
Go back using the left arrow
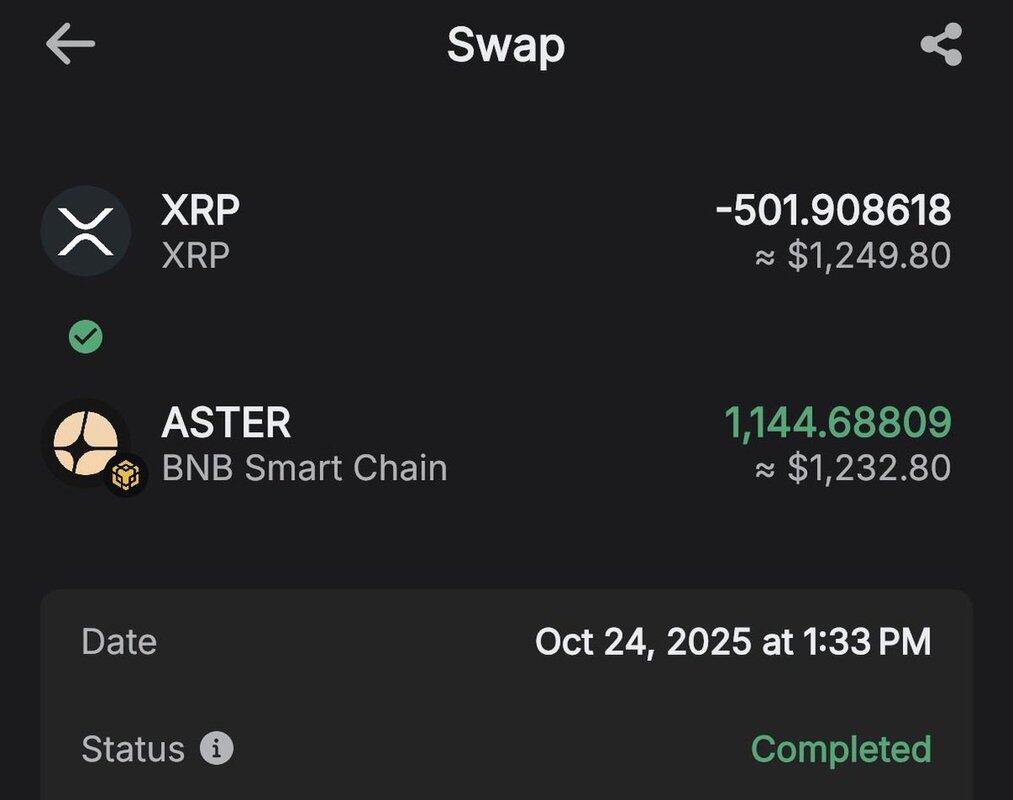(x=70, y=45)
